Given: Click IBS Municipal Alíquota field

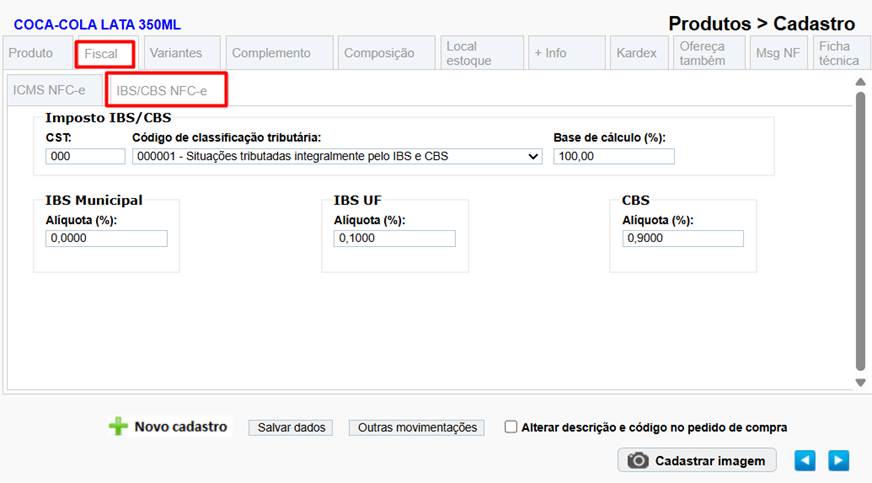Looking at the screenshot, I should click(106, 238).
